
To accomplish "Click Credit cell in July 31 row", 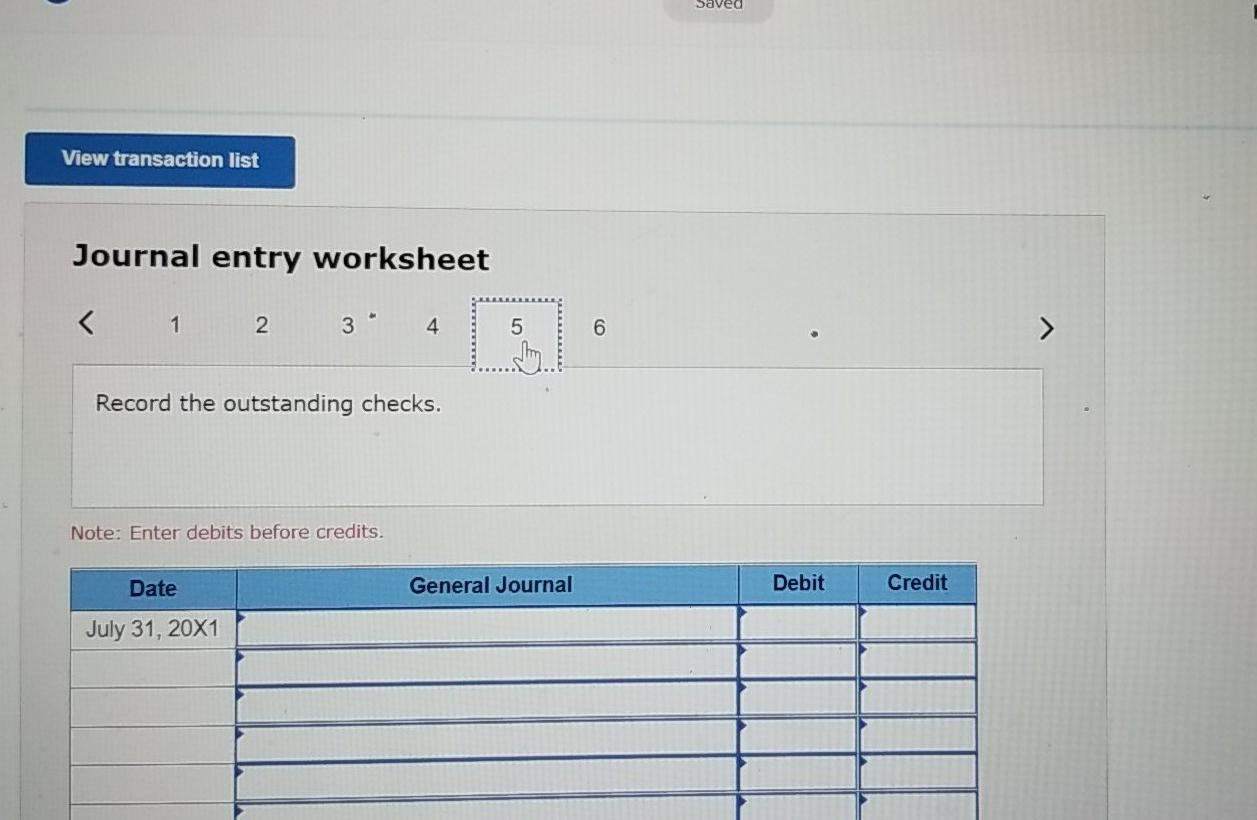I will pyautogui.click(x=917, y=621).
